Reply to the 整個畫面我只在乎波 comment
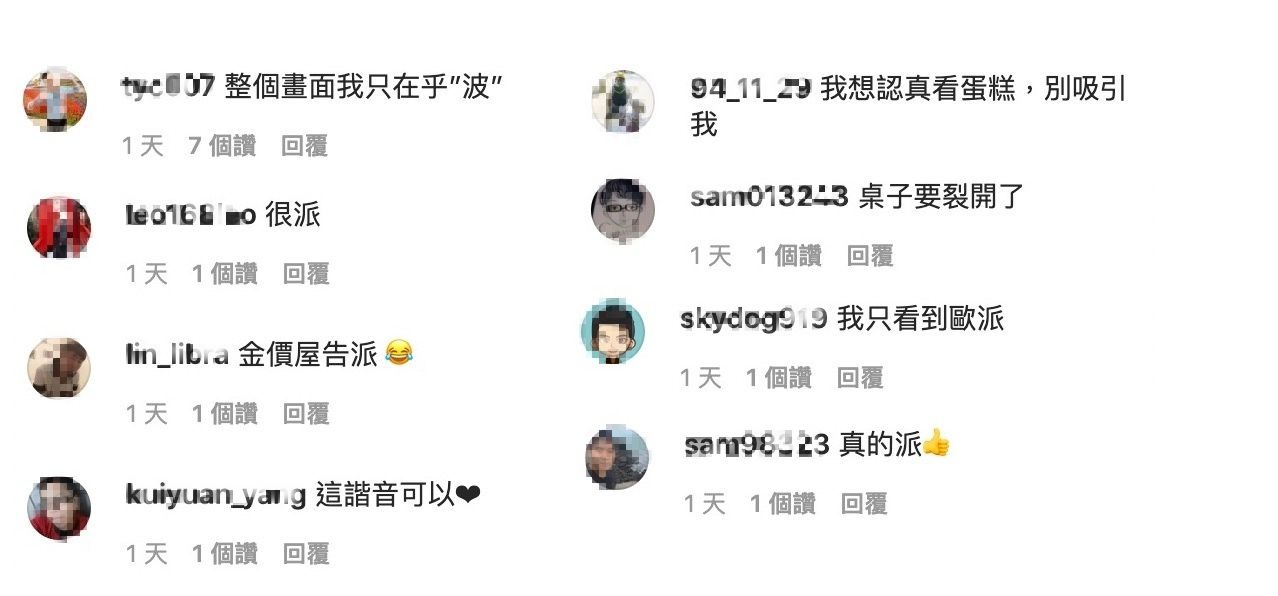The width and height of the screenshot is (1278, 596). [305, 146]
